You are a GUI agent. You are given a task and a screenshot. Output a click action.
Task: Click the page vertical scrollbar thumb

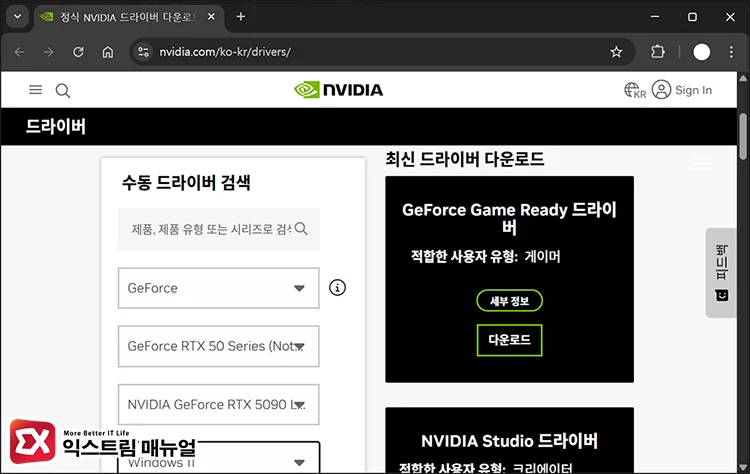pos(743,136)
